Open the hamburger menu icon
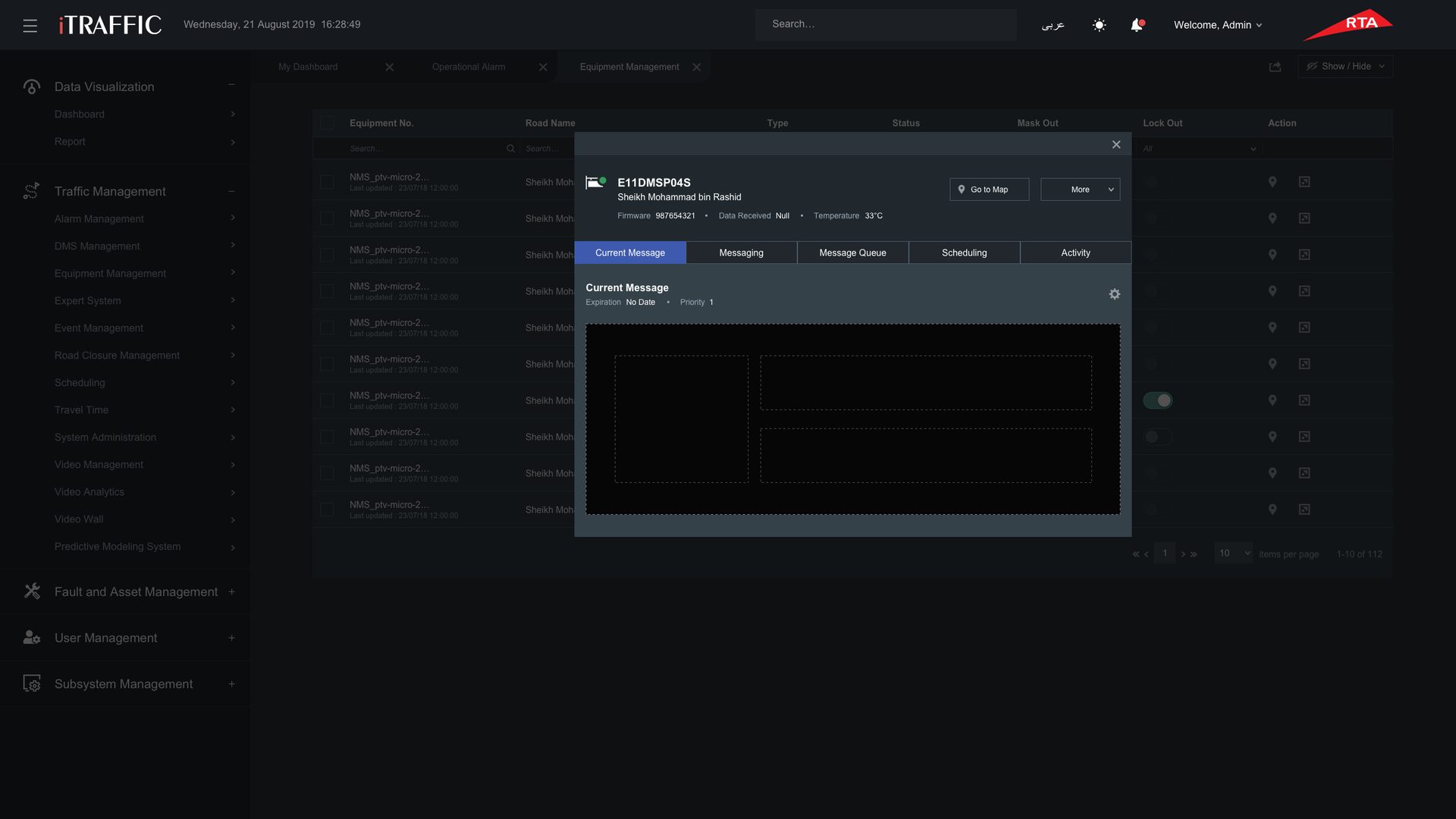The height and width of the screenshot is (819, 1456). coord(30,26)
